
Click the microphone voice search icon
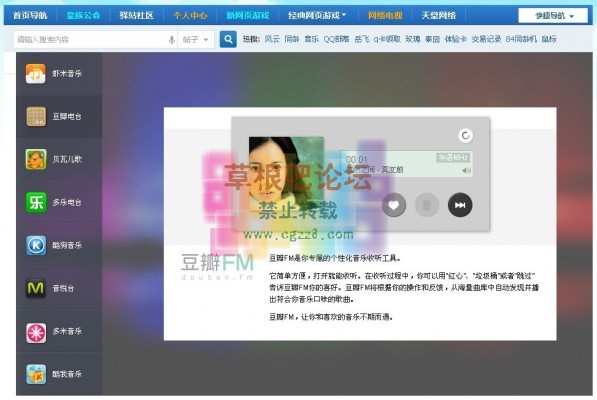tap(172, 40)
